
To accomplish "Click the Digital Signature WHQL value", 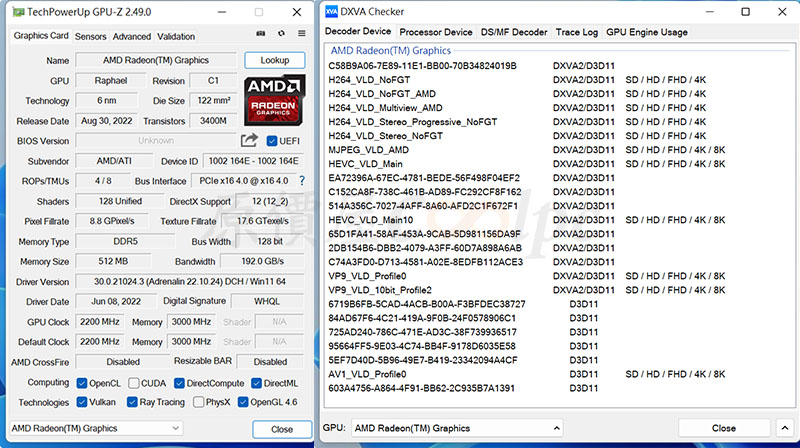I will point(267,302).
